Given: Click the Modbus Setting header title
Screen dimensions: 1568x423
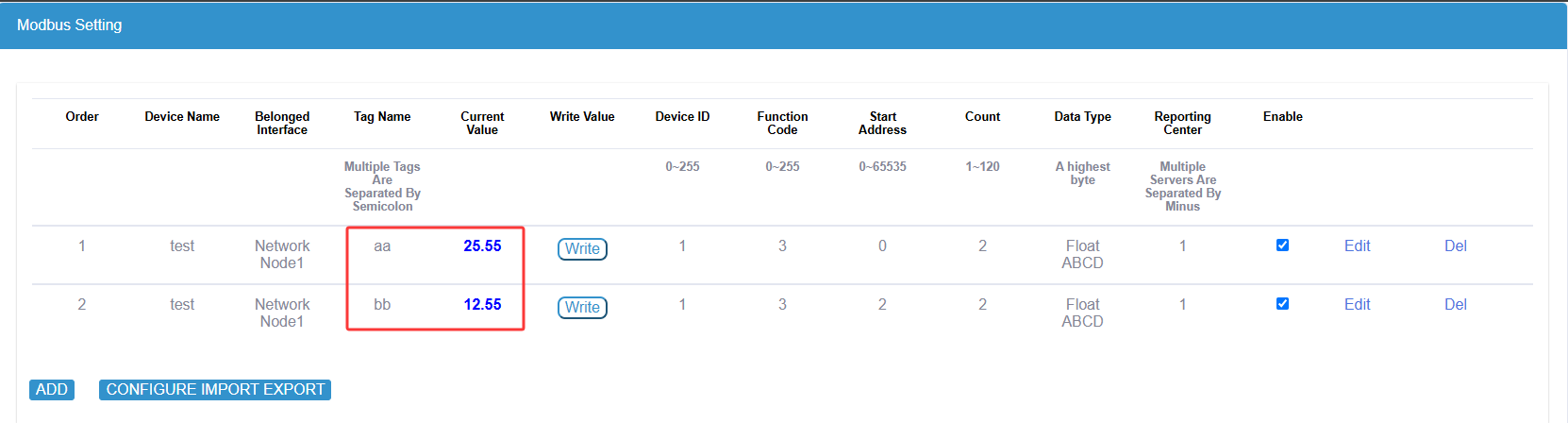Looking at the screenshot, I should 69,25.
